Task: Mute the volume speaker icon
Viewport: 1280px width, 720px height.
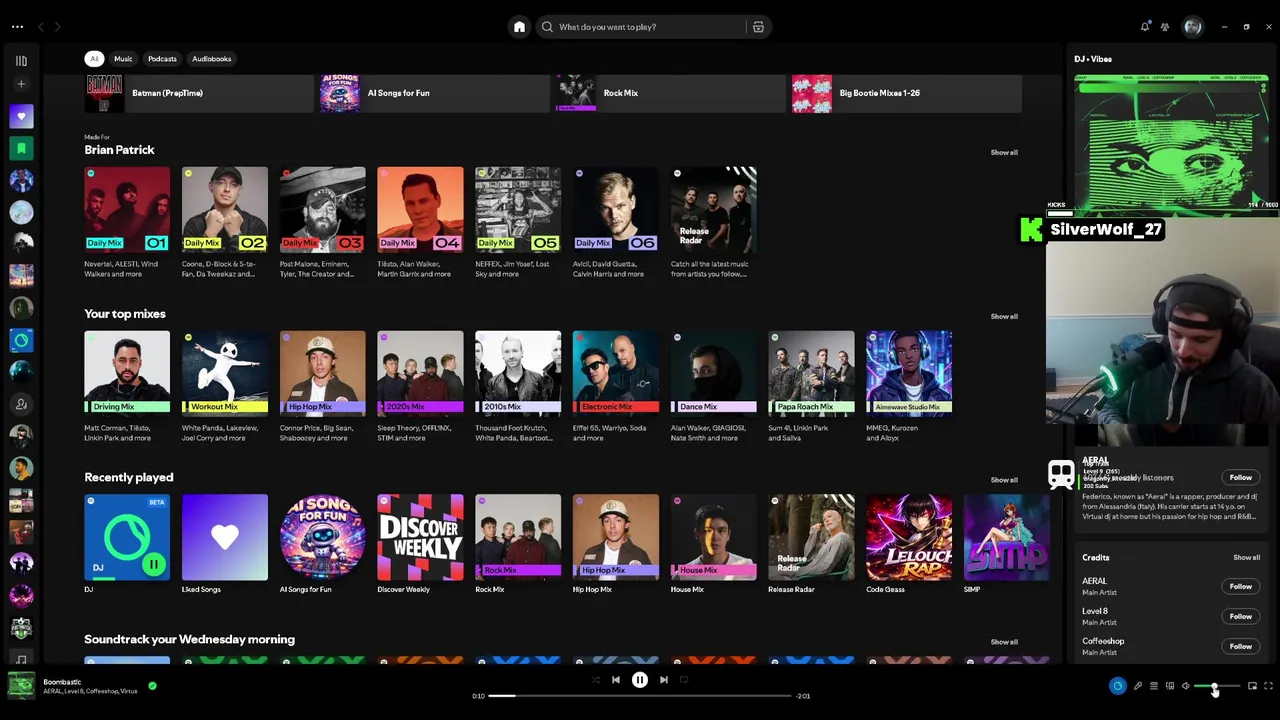Action: click(x=1185, y=686)
